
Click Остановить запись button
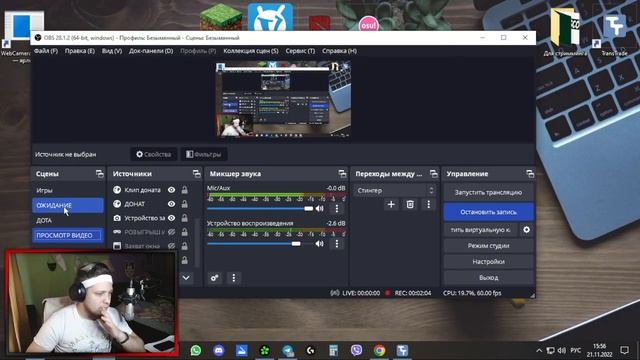(488, 212)
